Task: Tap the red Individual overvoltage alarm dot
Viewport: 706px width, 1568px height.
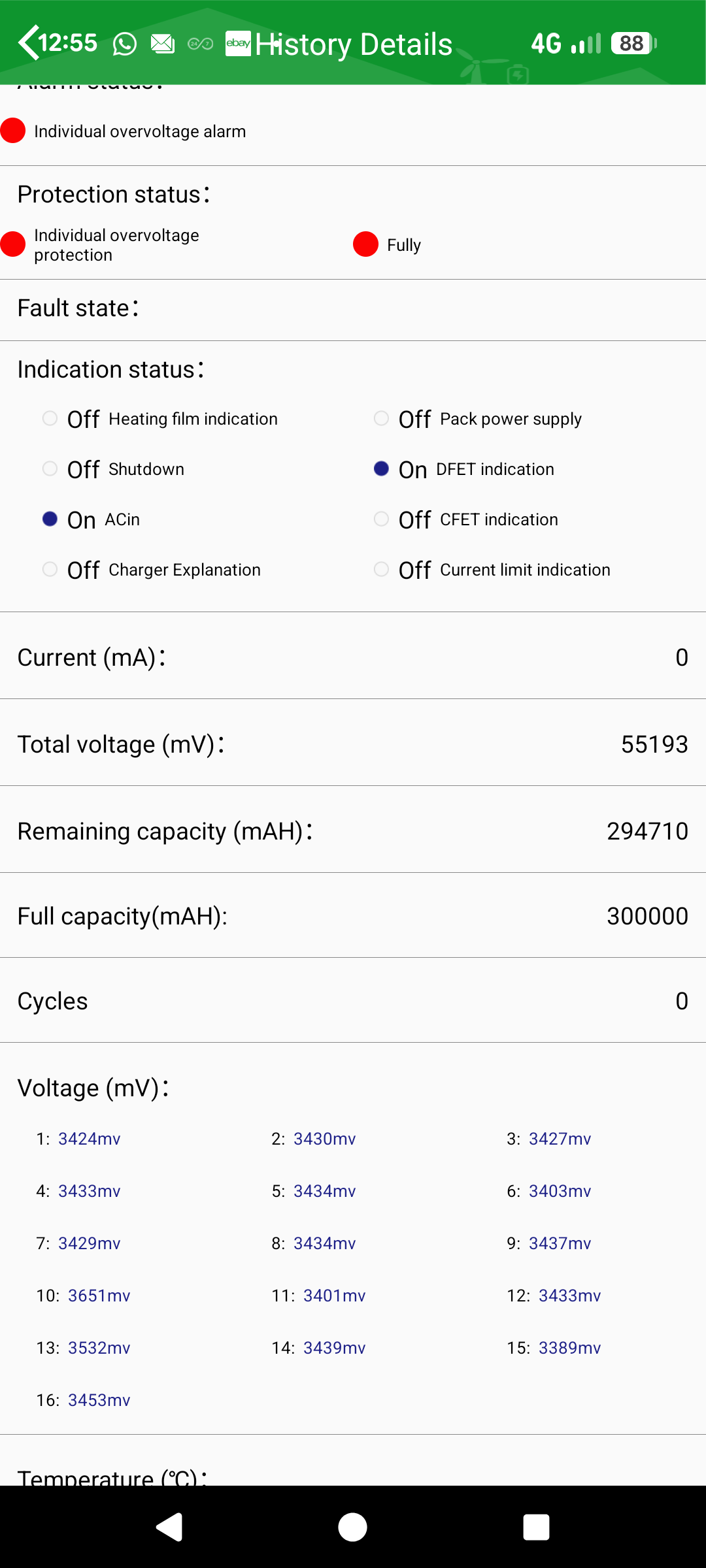Action: [13, 131]
